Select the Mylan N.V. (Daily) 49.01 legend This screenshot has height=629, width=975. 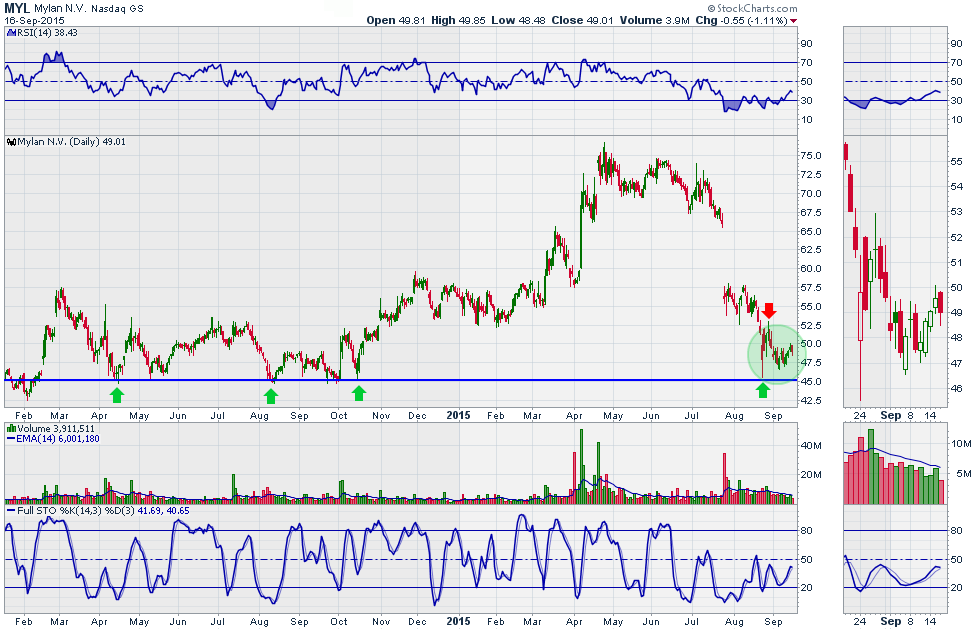coord(72,142)
